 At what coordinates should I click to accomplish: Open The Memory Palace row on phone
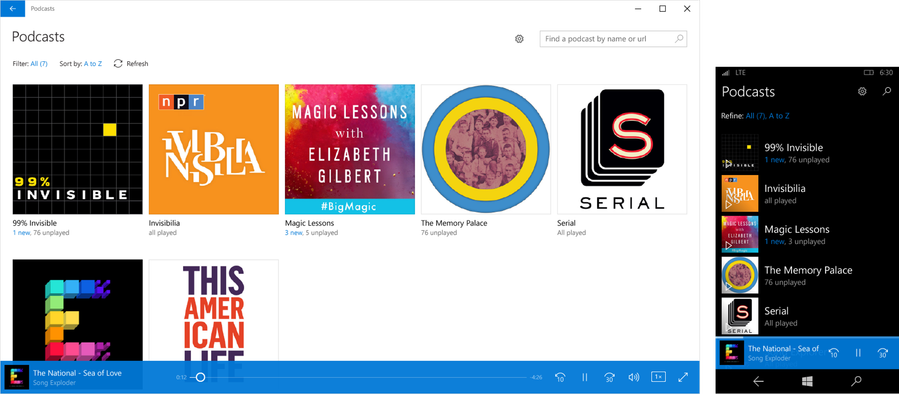[x=807, y=276]
